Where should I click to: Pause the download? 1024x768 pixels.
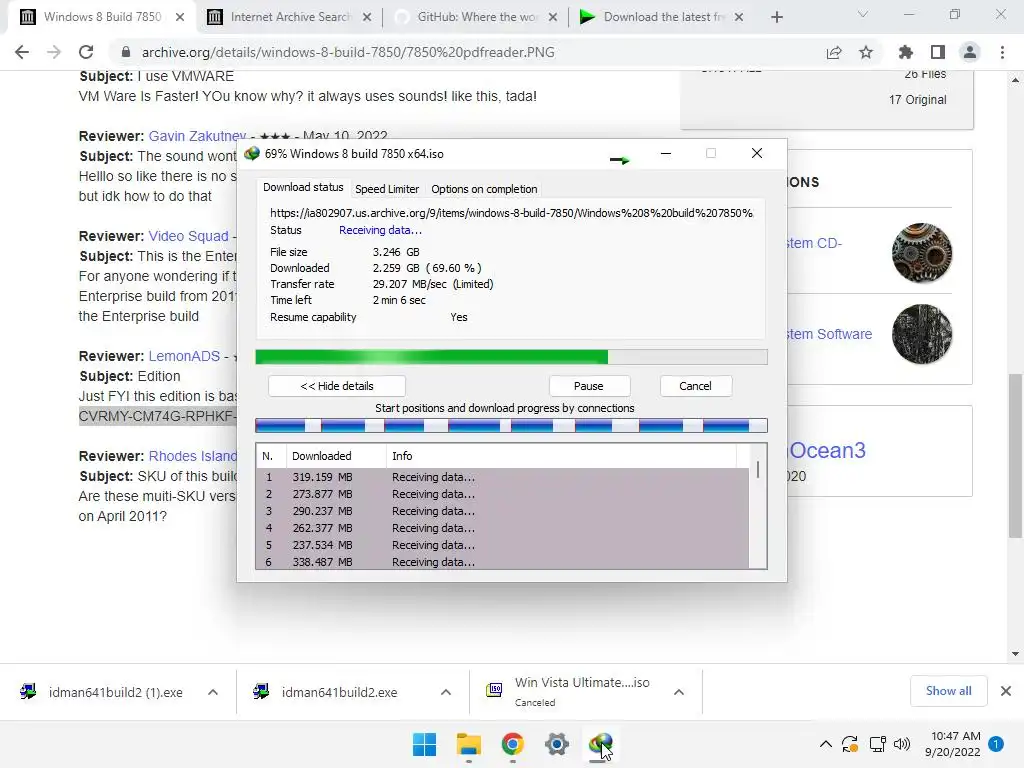[x=588, y=386]
